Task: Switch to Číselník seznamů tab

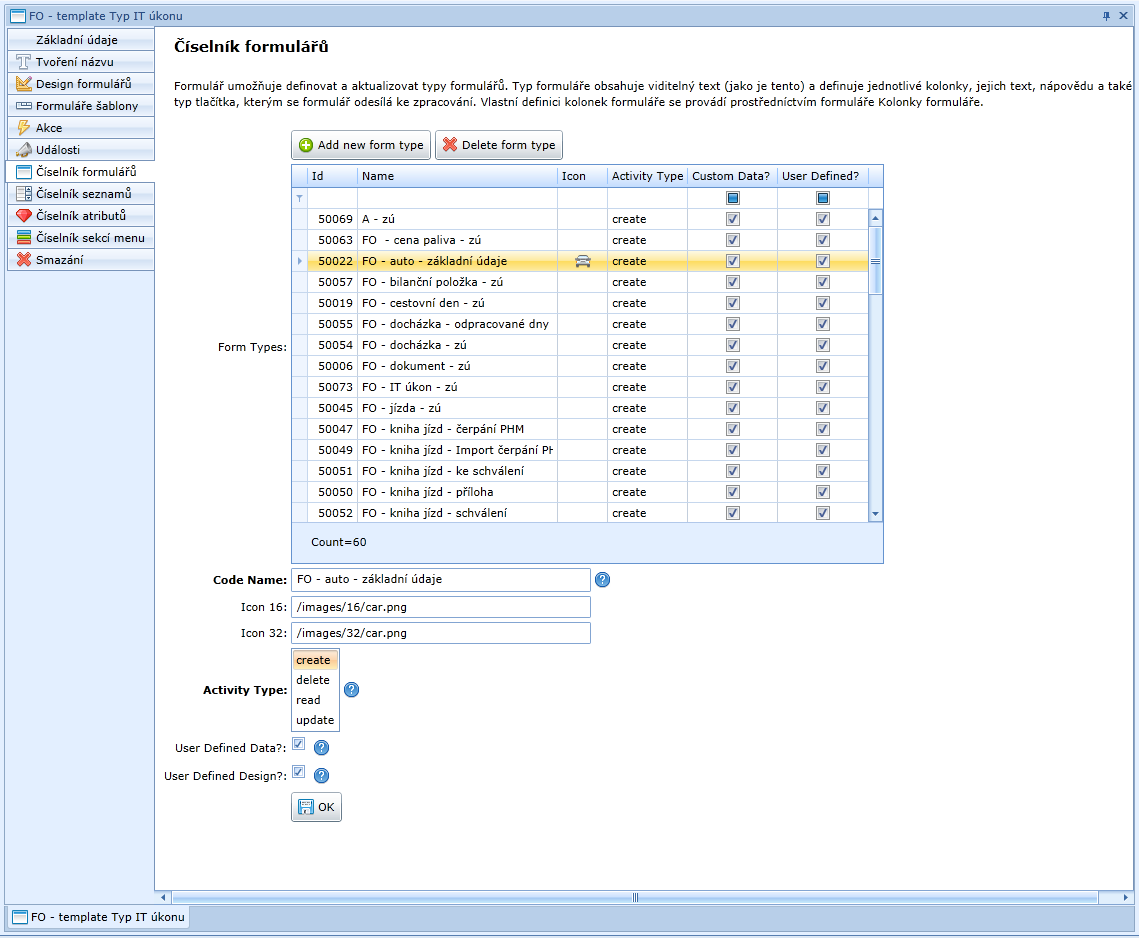Action: (x=82, y=194)
